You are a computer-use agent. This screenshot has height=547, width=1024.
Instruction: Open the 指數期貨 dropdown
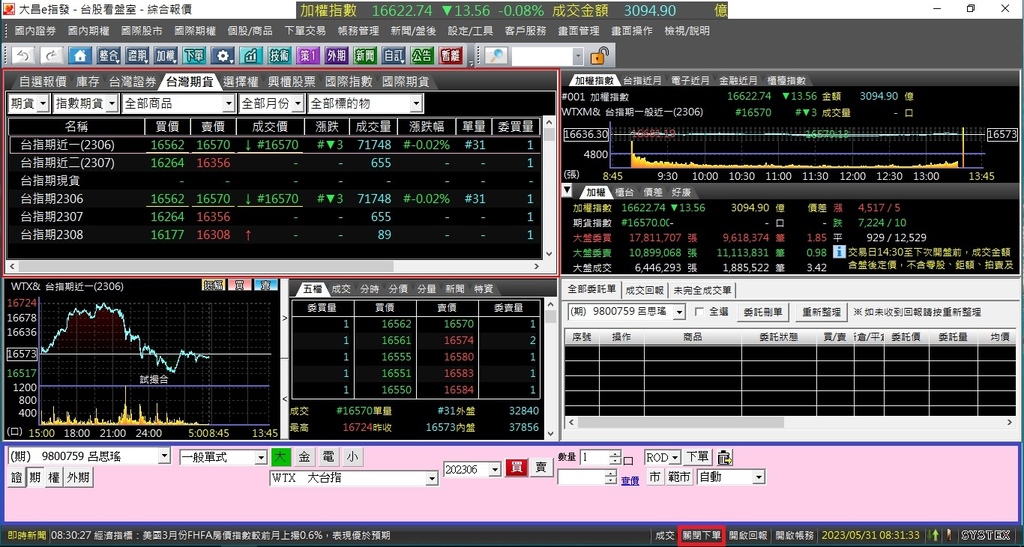[x=86, y=103]
